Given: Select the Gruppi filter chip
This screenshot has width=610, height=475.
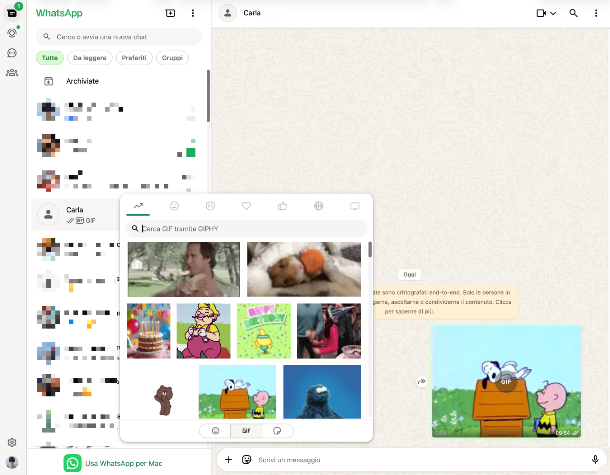Looking at the screenshot, I should point(172,58).
